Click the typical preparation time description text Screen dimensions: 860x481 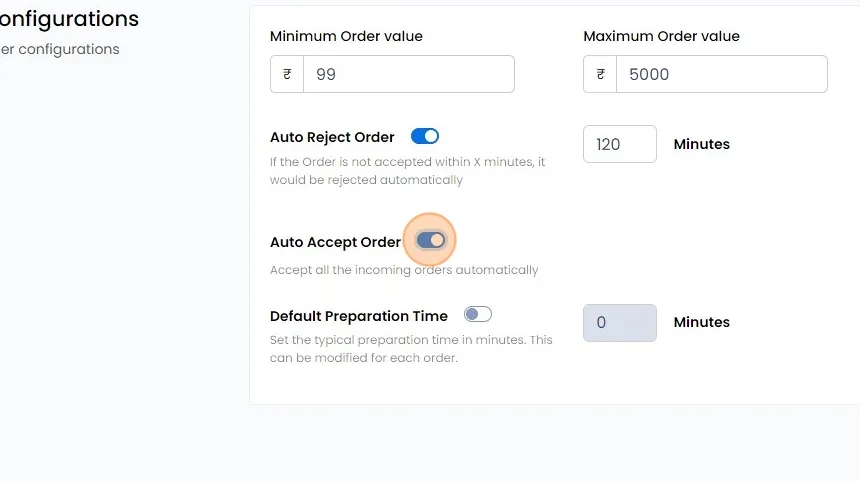coord(411,349)
